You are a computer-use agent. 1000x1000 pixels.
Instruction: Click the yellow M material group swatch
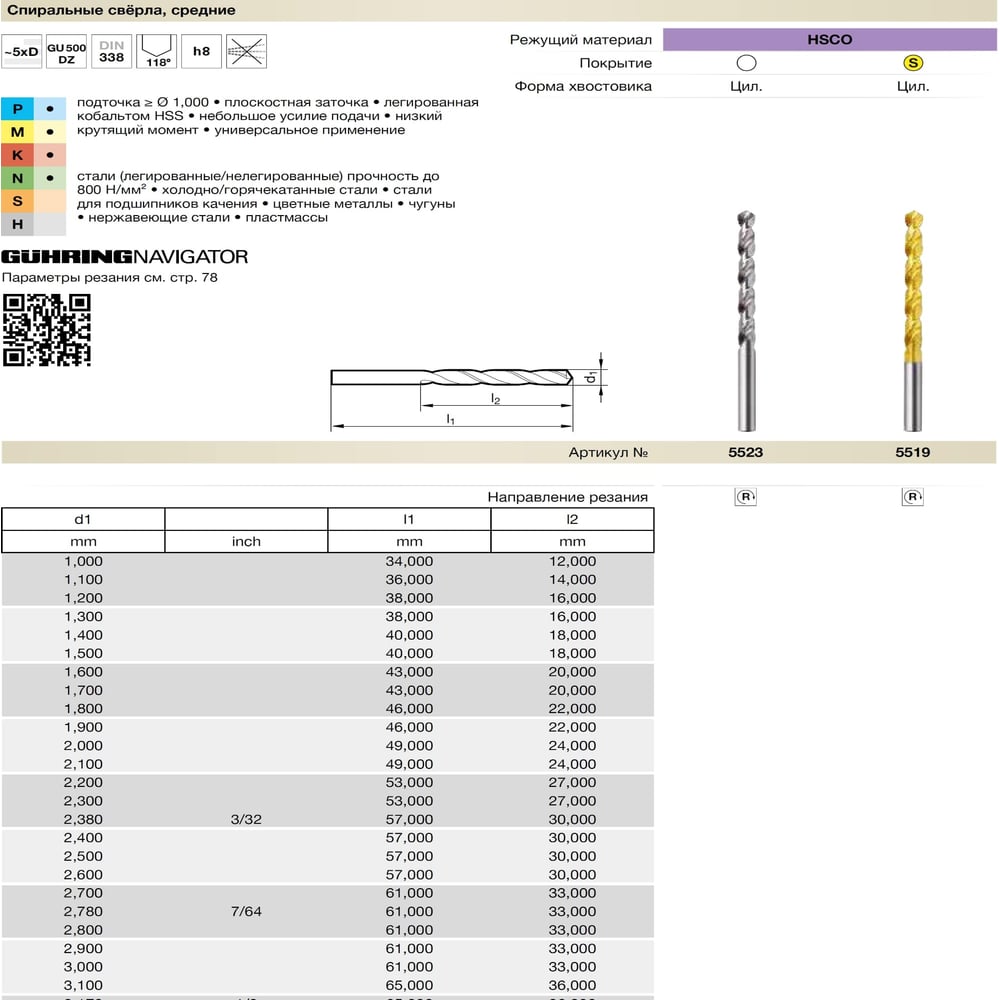tap(17, 132)
